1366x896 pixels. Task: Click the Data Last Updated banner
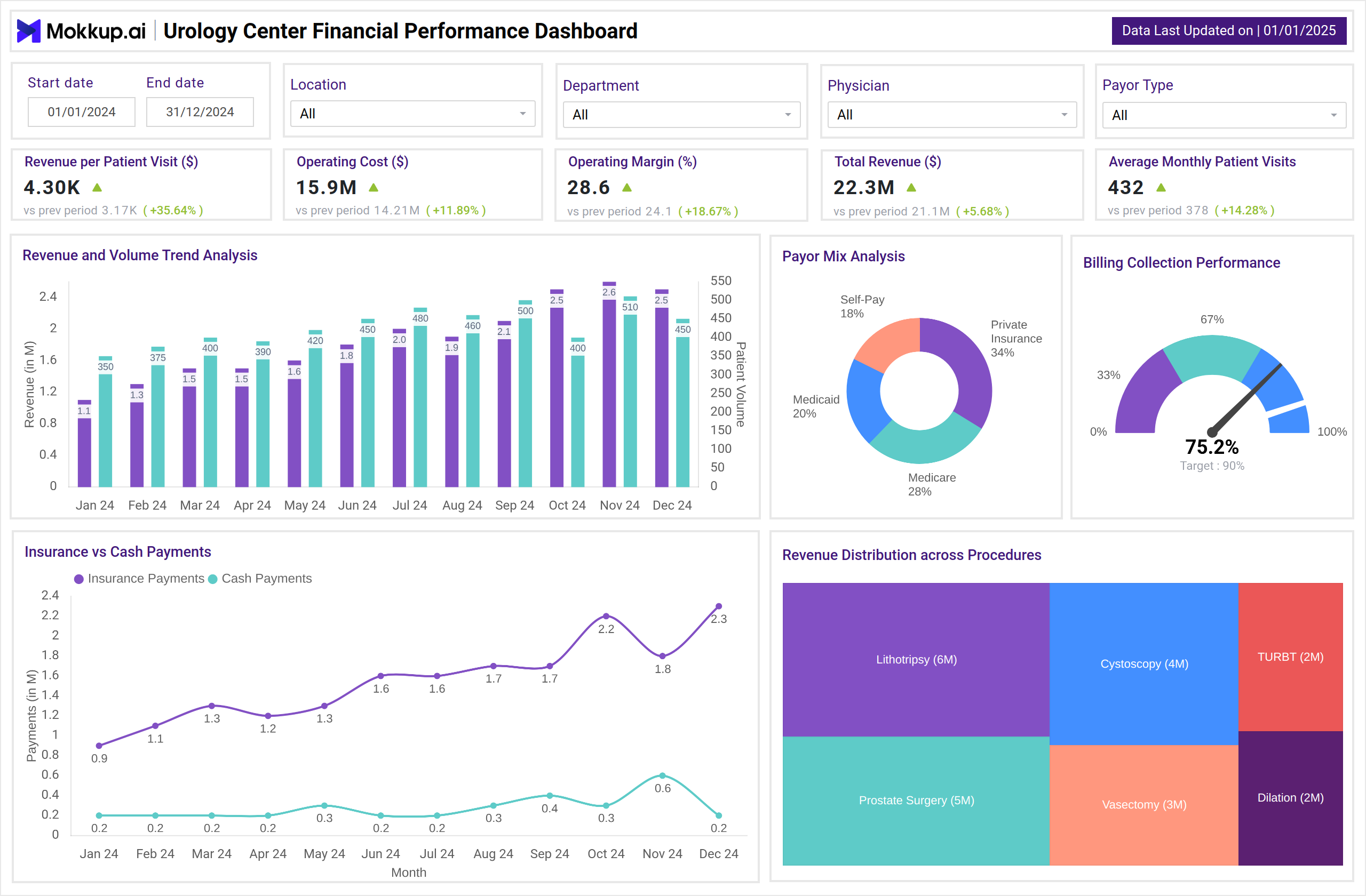[1229, 31]
